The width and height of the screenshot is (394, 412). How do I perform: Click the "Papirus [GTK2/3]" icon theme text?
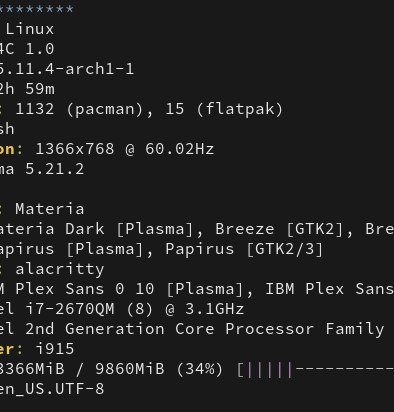[244, 249]
